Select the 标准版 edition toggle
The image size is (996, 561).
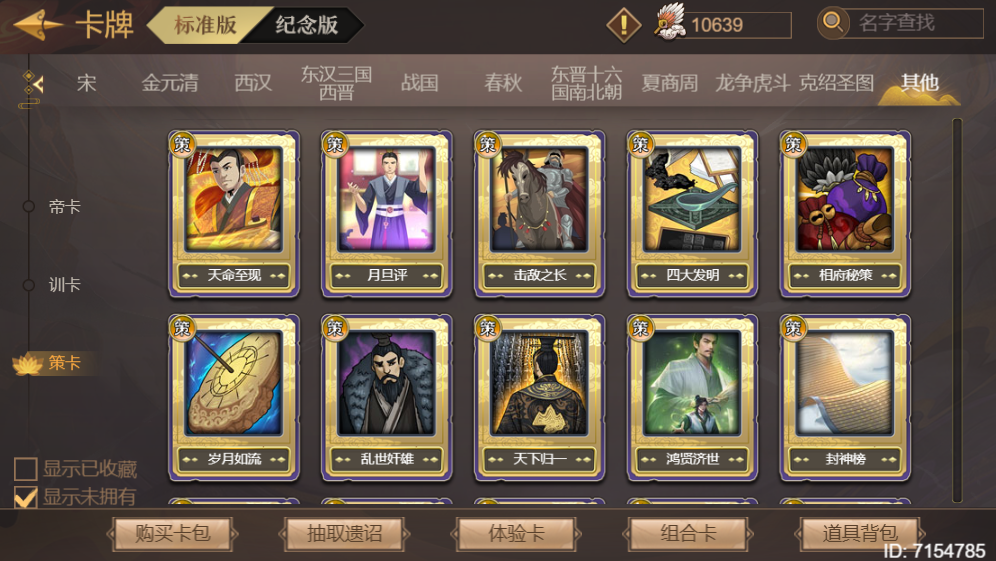pyautogui.click(x=205, y=25)
